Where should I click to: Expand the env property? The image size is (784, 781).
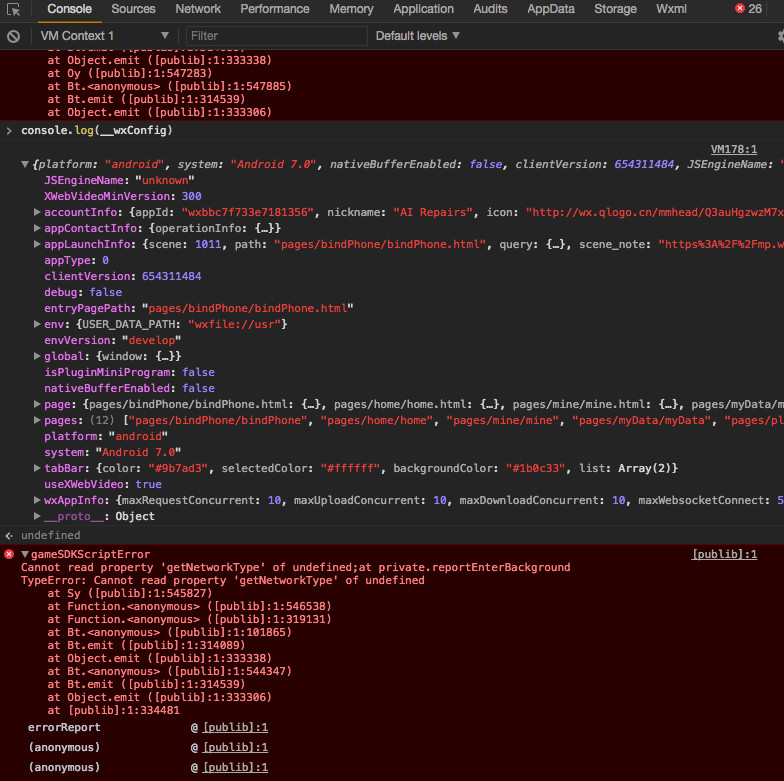pos(37,324)
